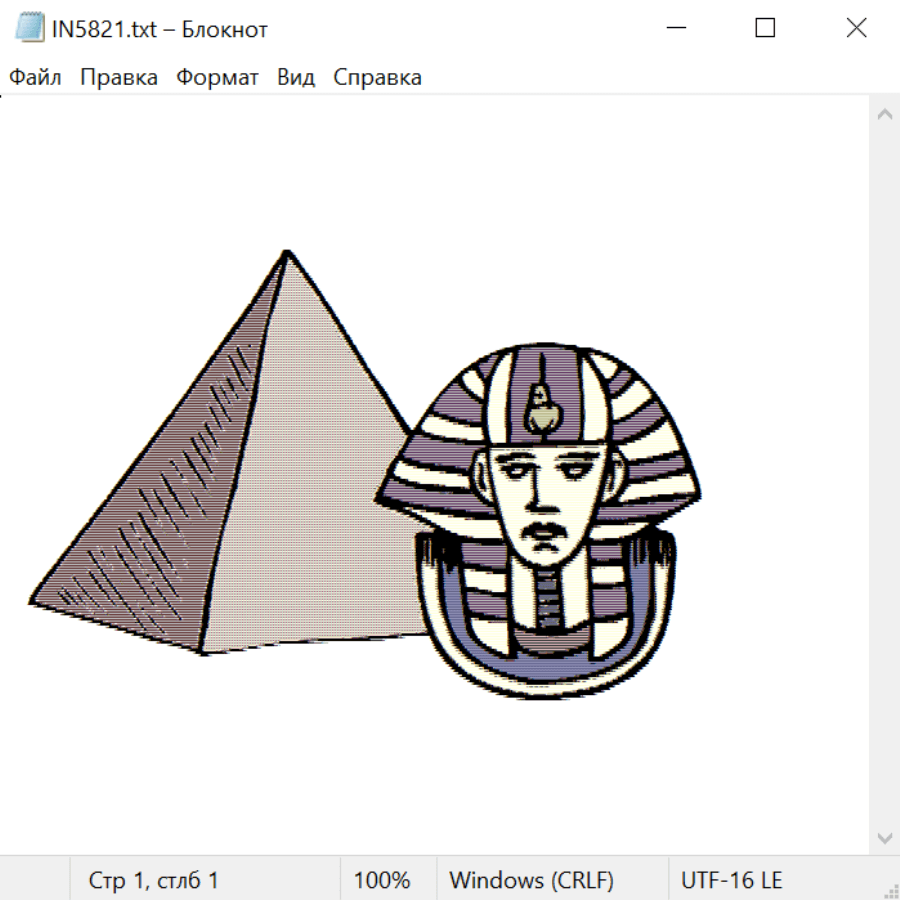900x900 pixels.
Task: Click the Notepad icon in the title bar
Action: pos(29,28)
